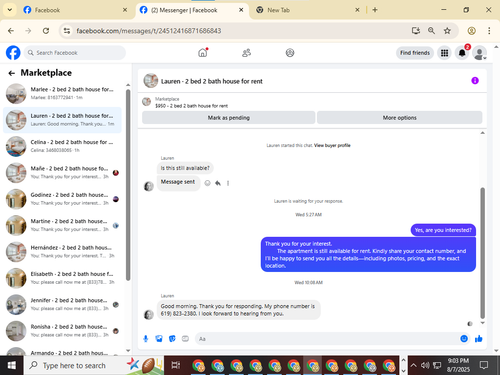Open the $950 2 bed 2 bath listing link
The width and height of the screenshot is (500, 375).
pos(191,106)
